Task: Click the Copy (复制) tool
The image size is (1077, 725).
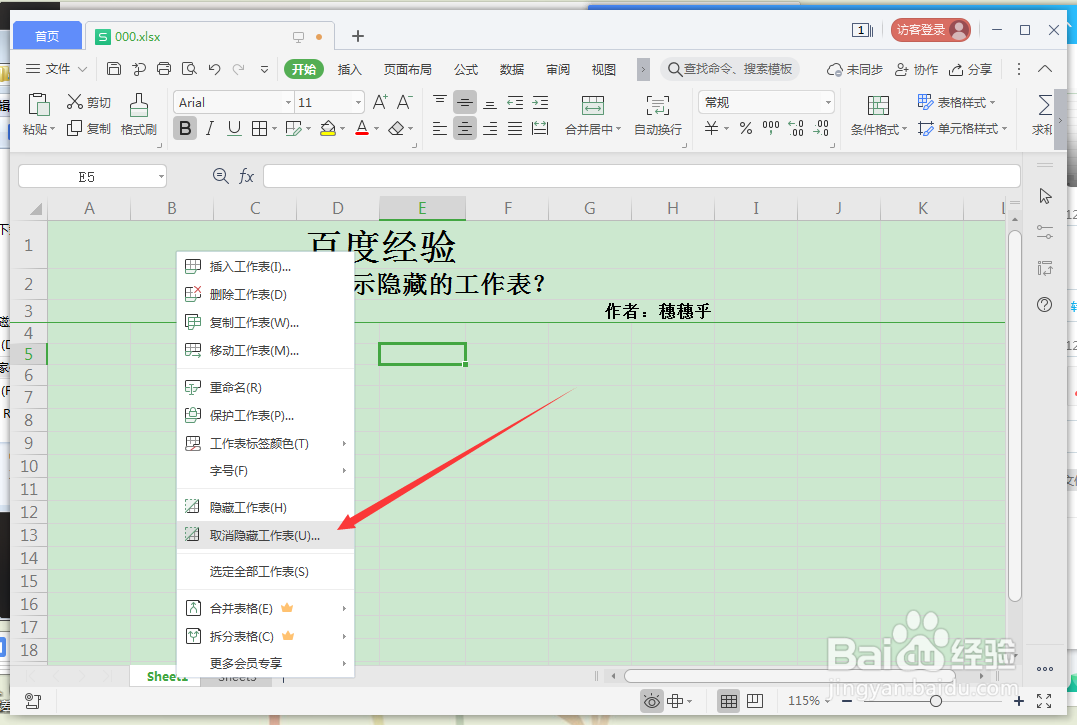Action: coord(89,128)
